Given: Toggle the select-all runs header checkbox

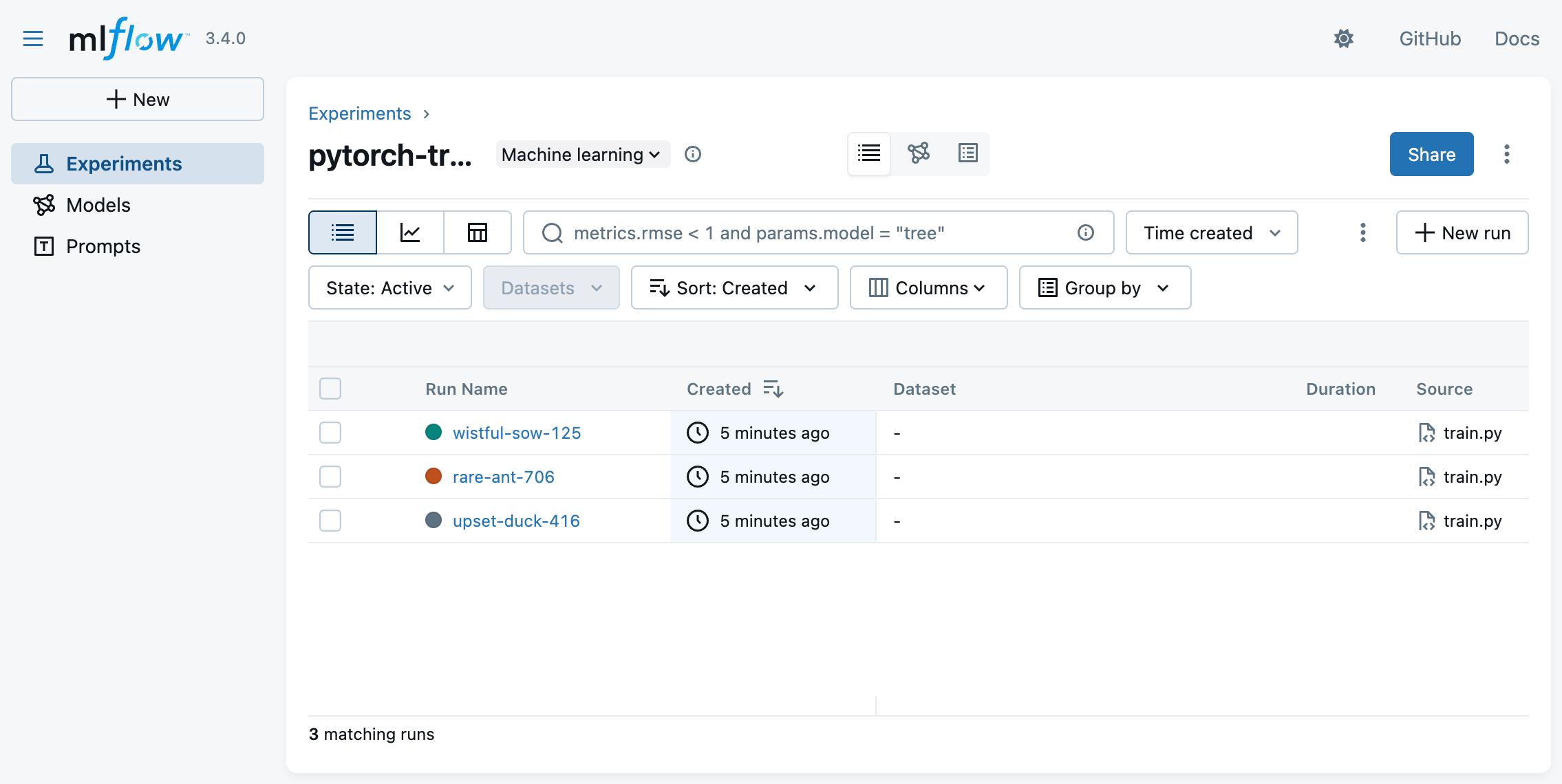Looking at the screenshot, I should (330, 389).
